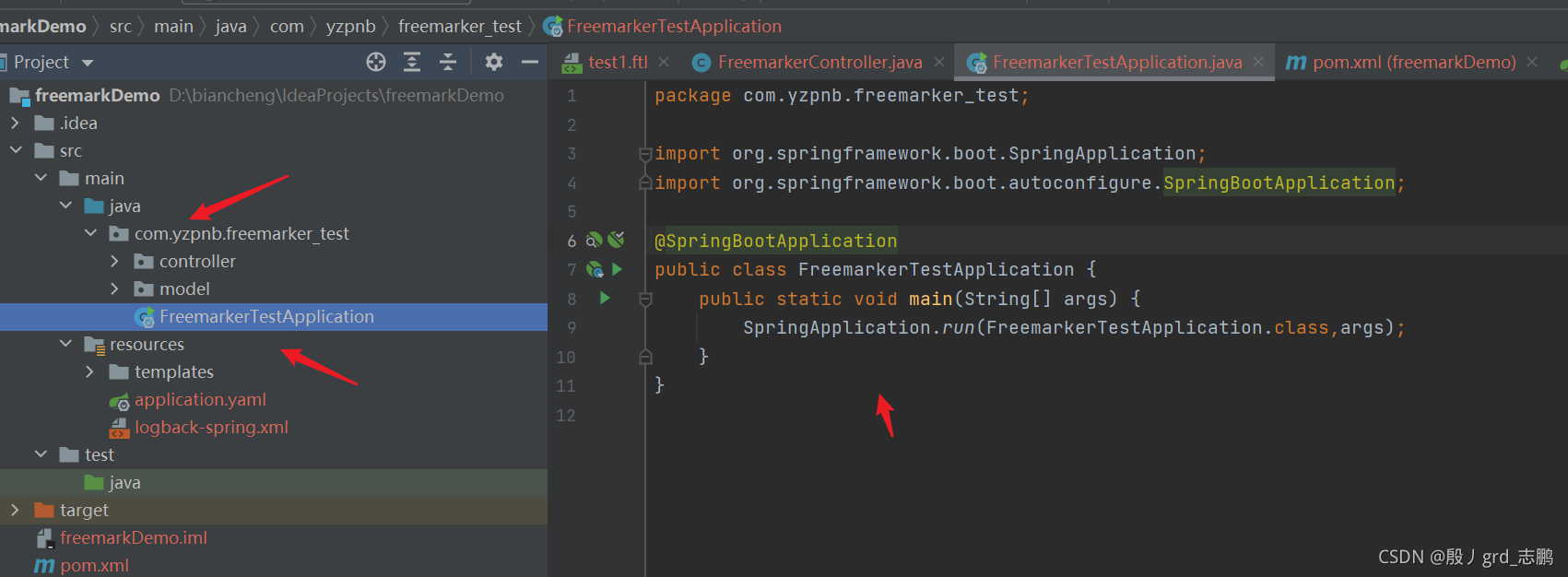Collapse the java source folder under main

point(65,206)
